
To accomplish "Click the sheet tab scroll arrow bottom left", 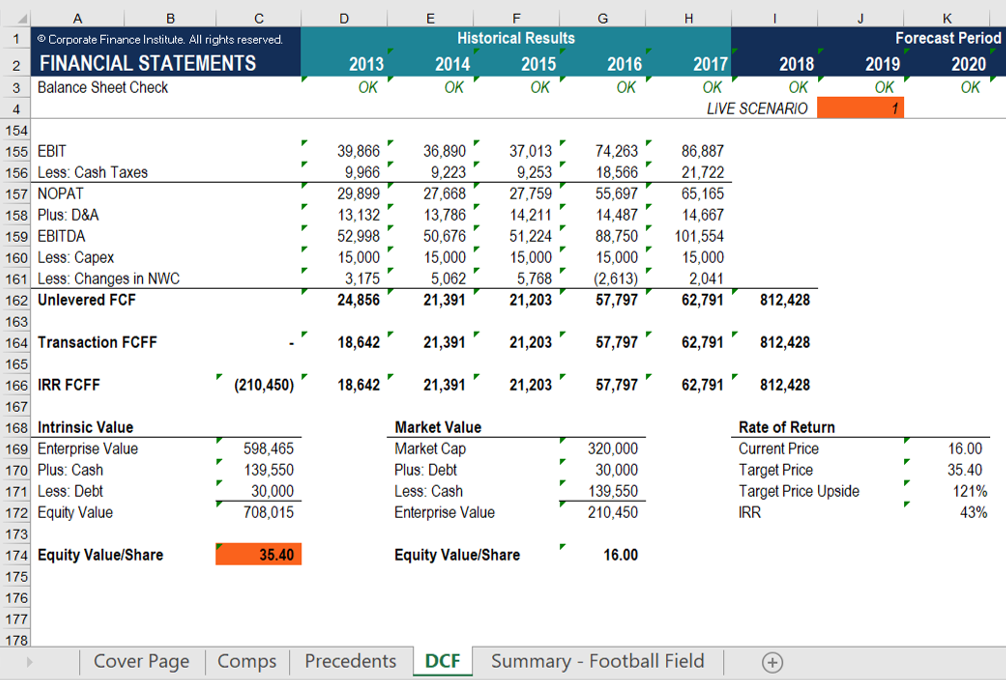I will tap(30, 661).
